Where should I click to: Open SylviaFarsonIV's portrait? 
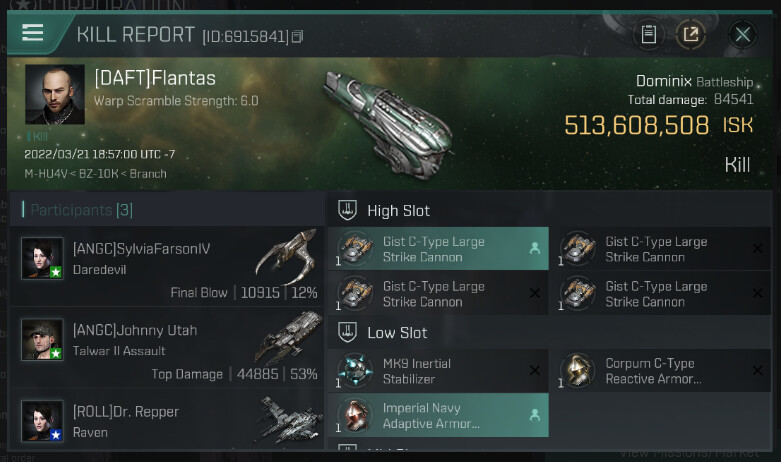coord(43,258)
